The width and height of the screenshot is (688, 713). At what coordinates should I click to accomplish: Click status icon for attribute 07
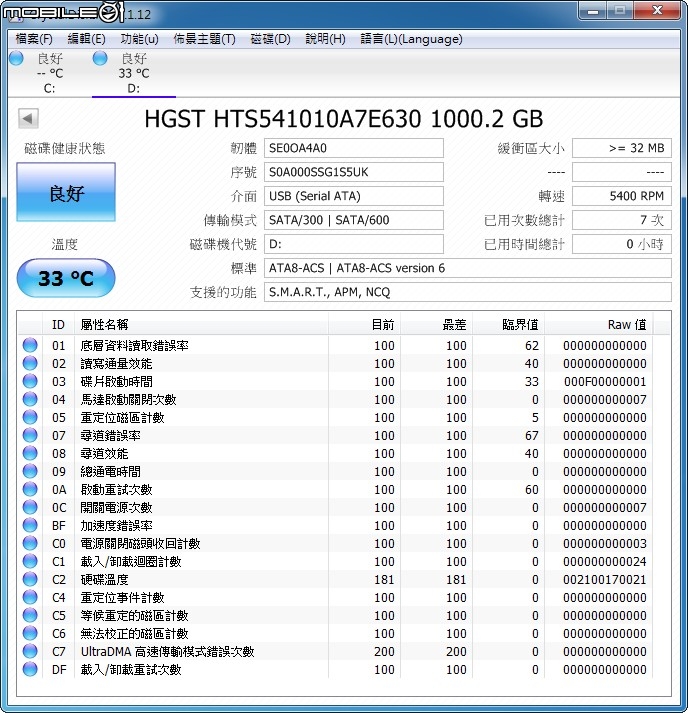(30, 435)
